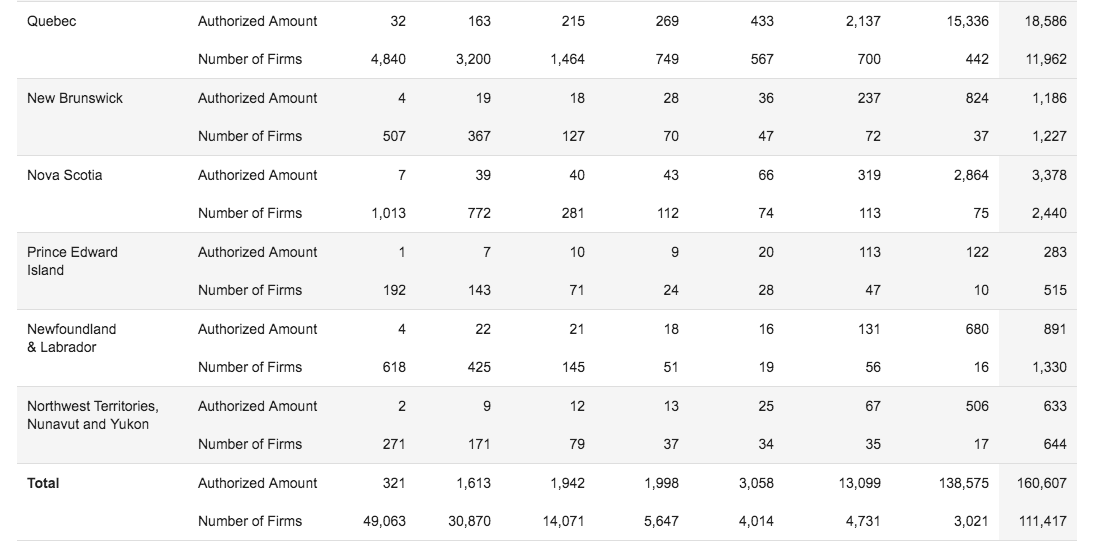Select total number of firms 111,417
Image resolution: width=1094 pixels, height=552 pixels.
(1043, 521)
